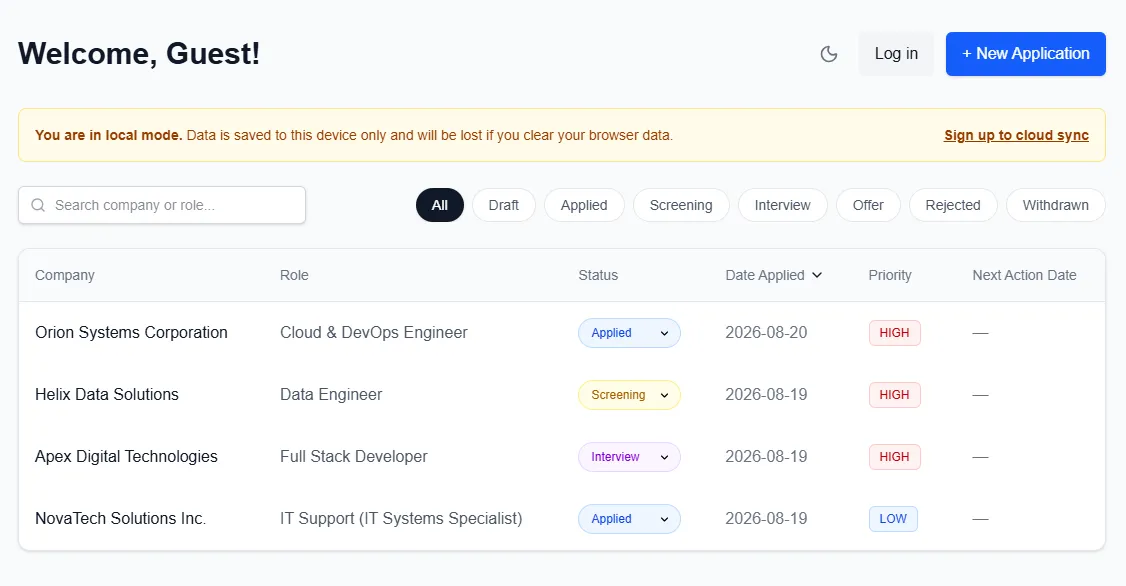
Task: Click the LOW priority badge for NovaTech
Action: 893,518
